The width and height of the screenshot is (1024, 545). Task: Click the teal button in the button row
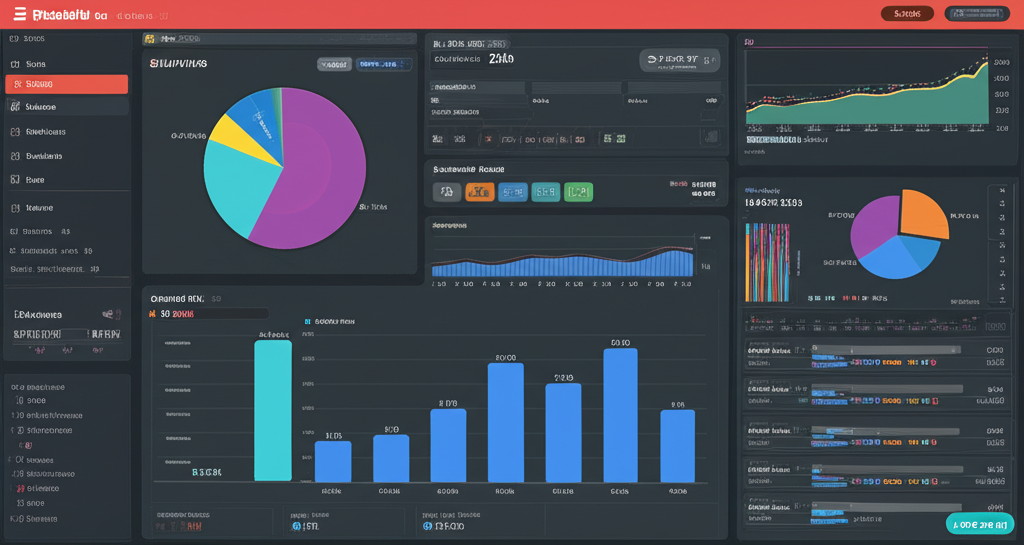point(545,192)
